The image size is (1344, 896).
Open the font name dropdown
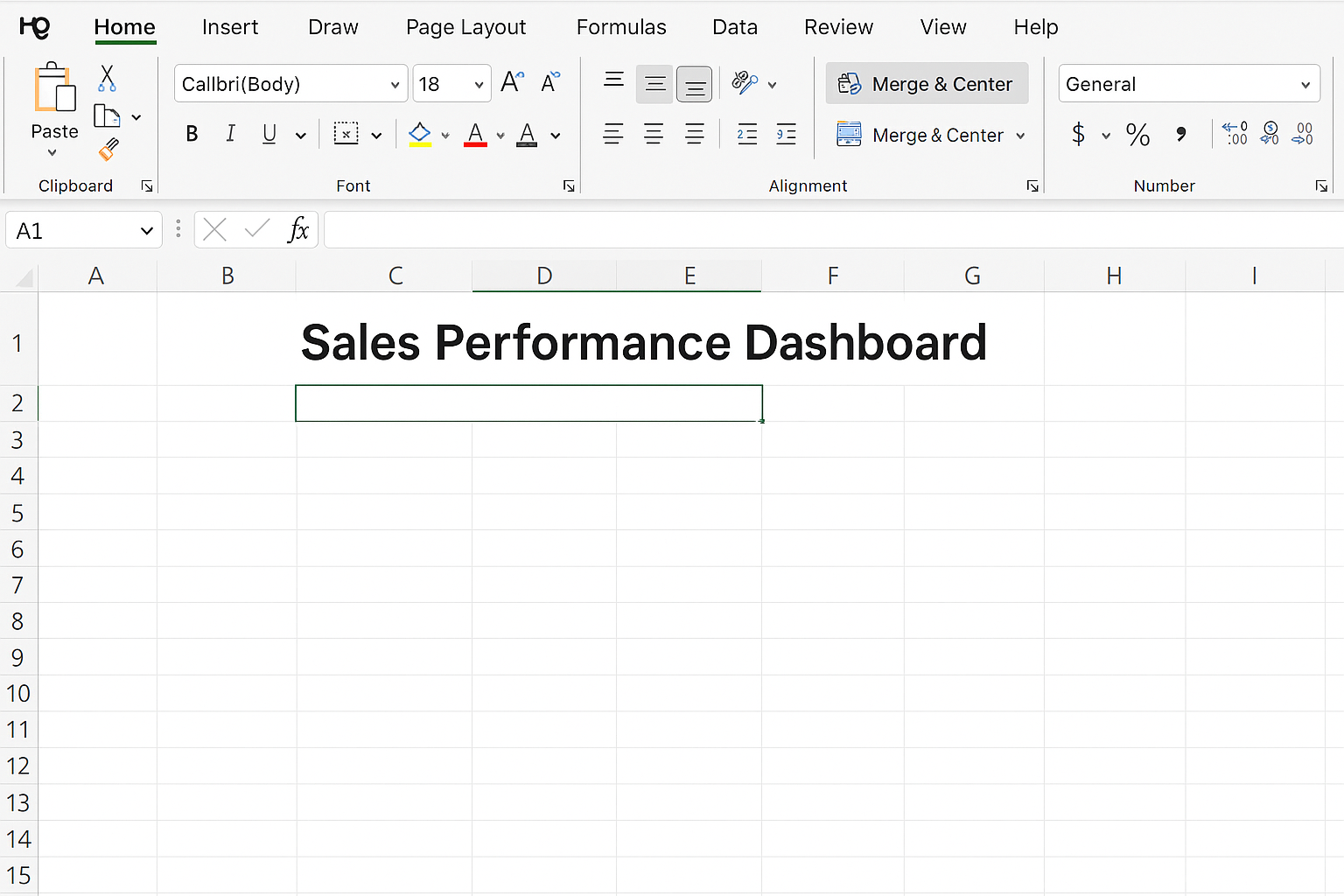coord(395,84)
